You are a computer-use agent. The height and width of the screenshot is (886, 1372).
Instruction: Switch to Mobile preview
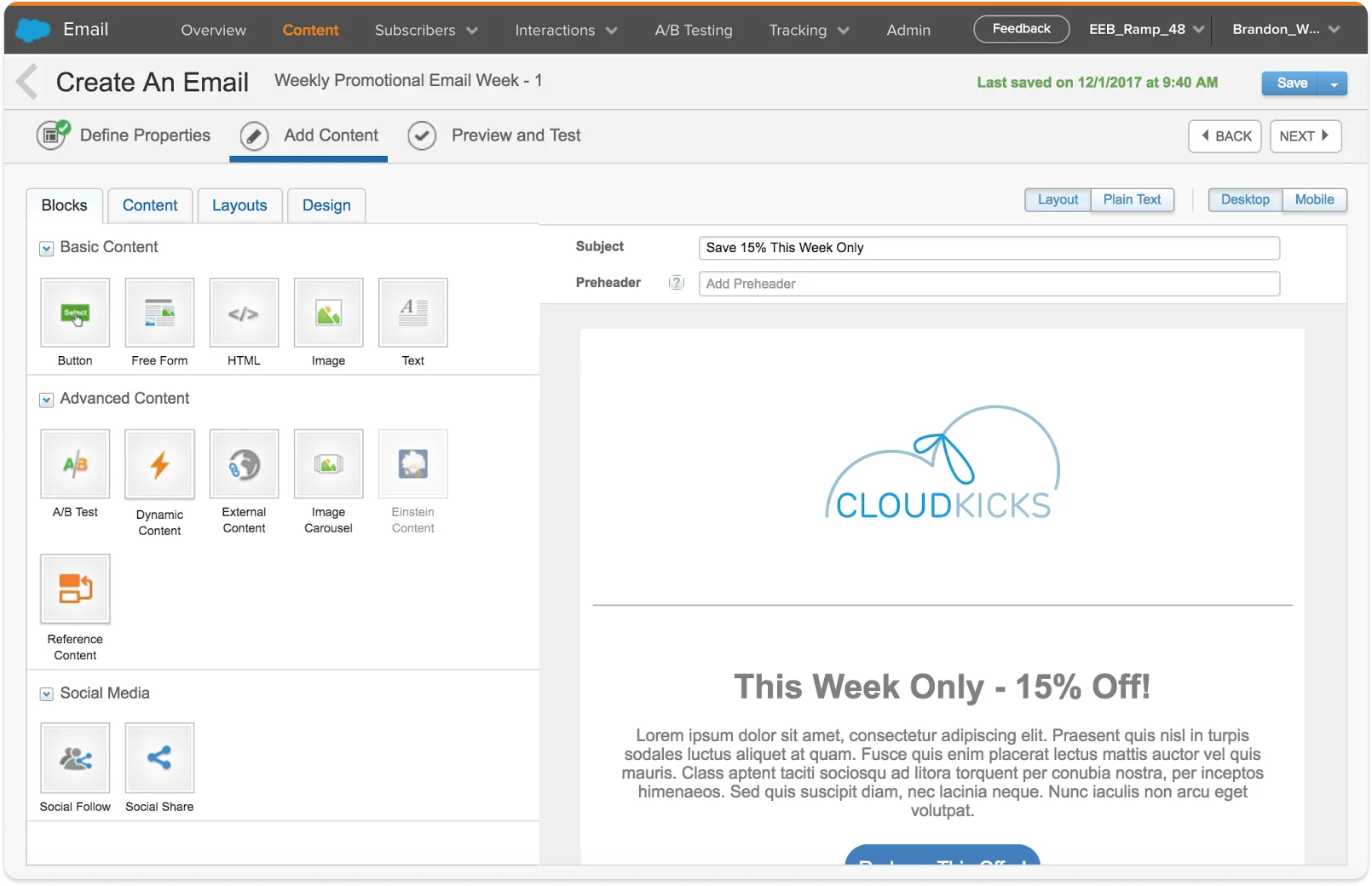pos(1314,199)
